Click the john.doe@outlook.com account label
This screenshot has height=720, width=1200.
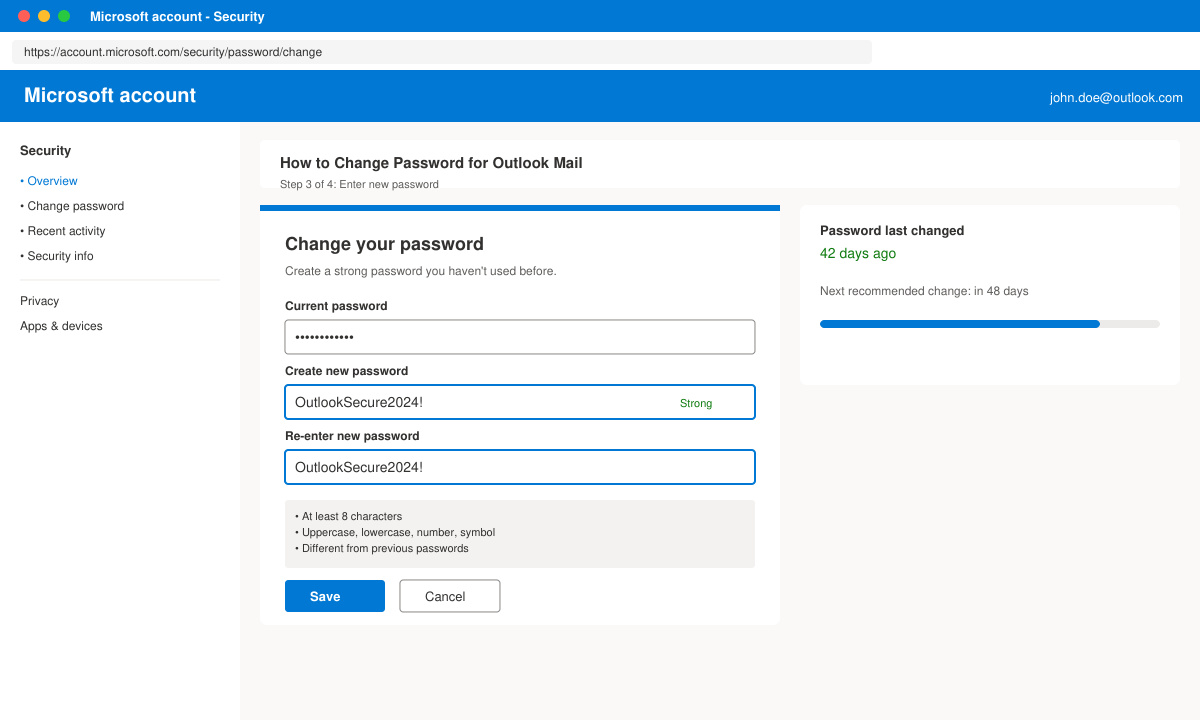pos(1116,98)
